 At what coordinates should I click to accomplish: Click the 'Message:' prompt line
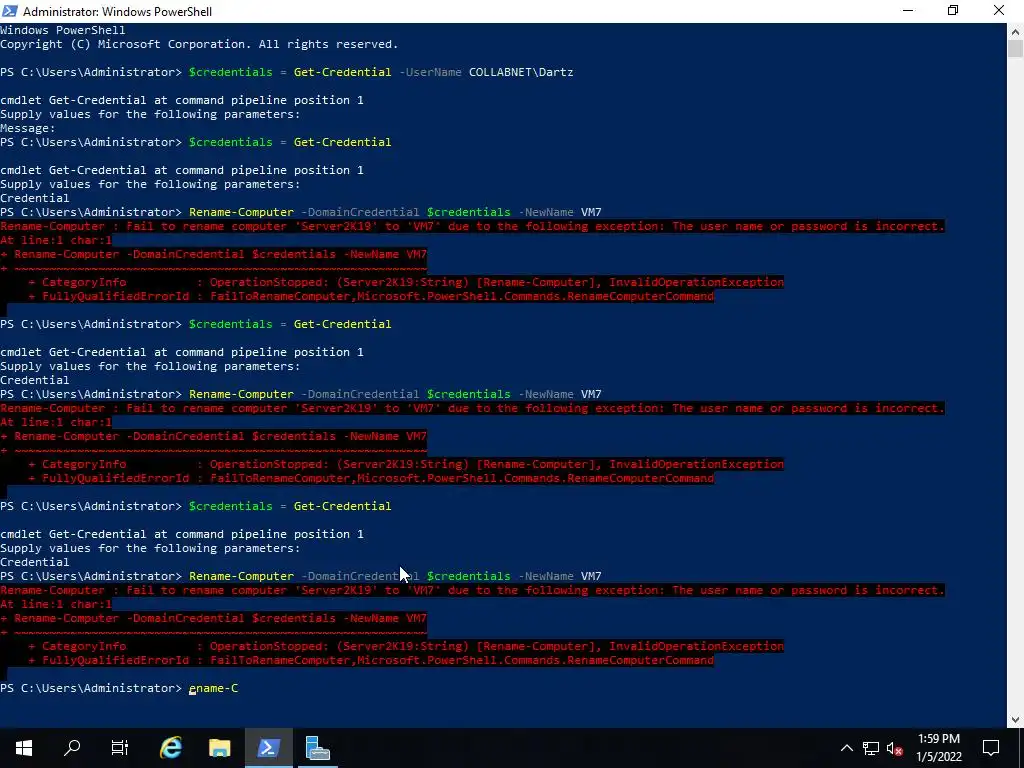(x=28, y=128)
